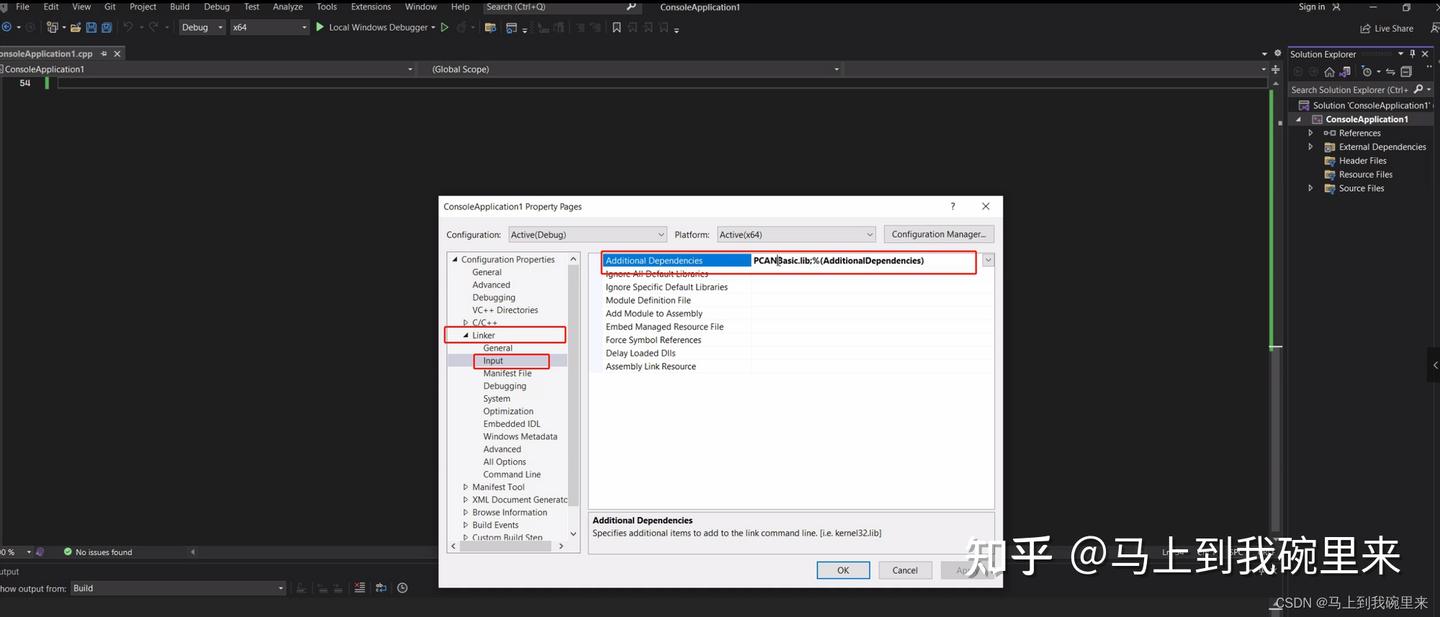Expand the References node in Solution Explorer
The image size is (1440, 617).
tap(1311, 132)
